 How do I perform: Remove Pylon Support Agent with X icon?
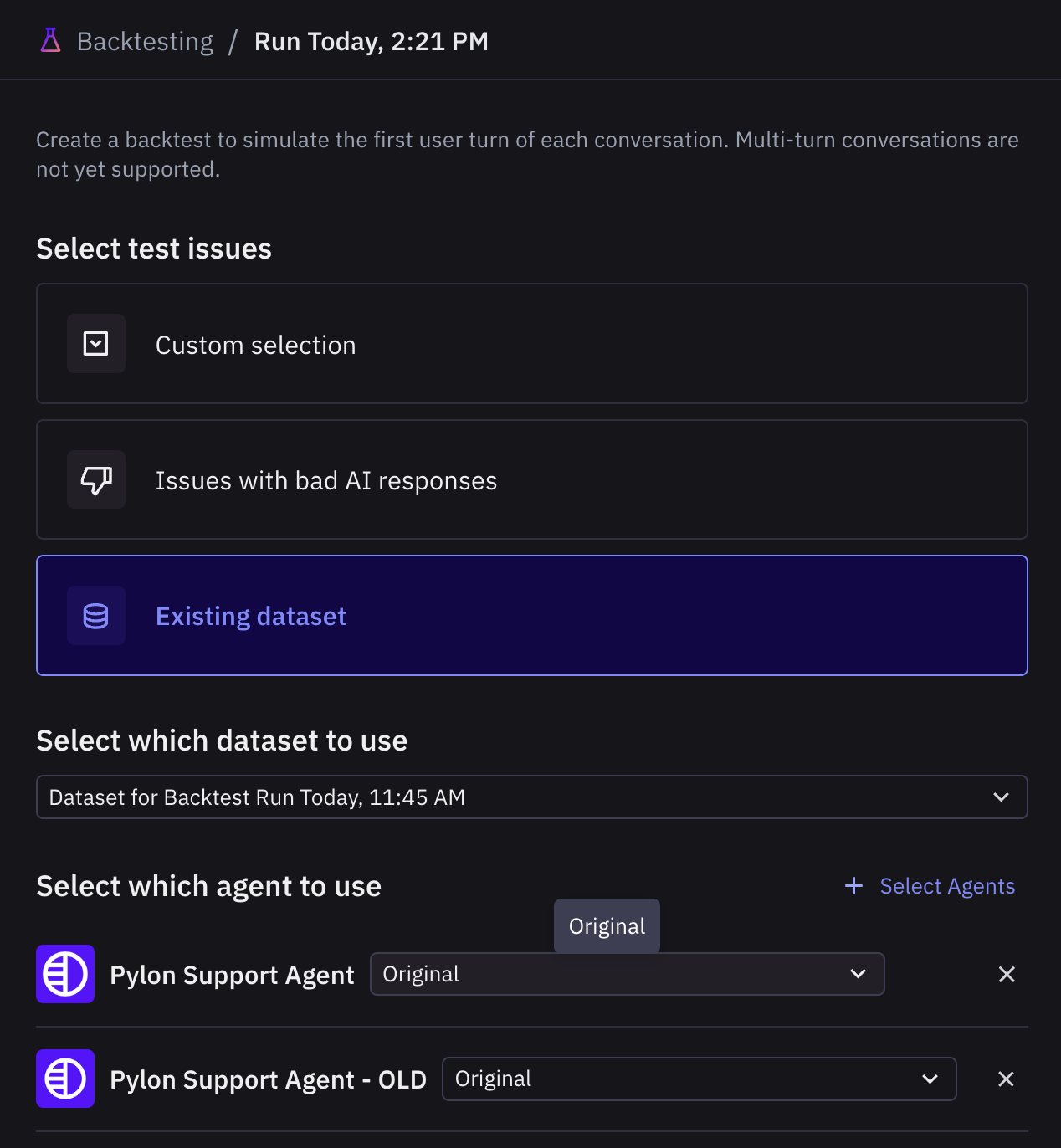[1007, 974]
